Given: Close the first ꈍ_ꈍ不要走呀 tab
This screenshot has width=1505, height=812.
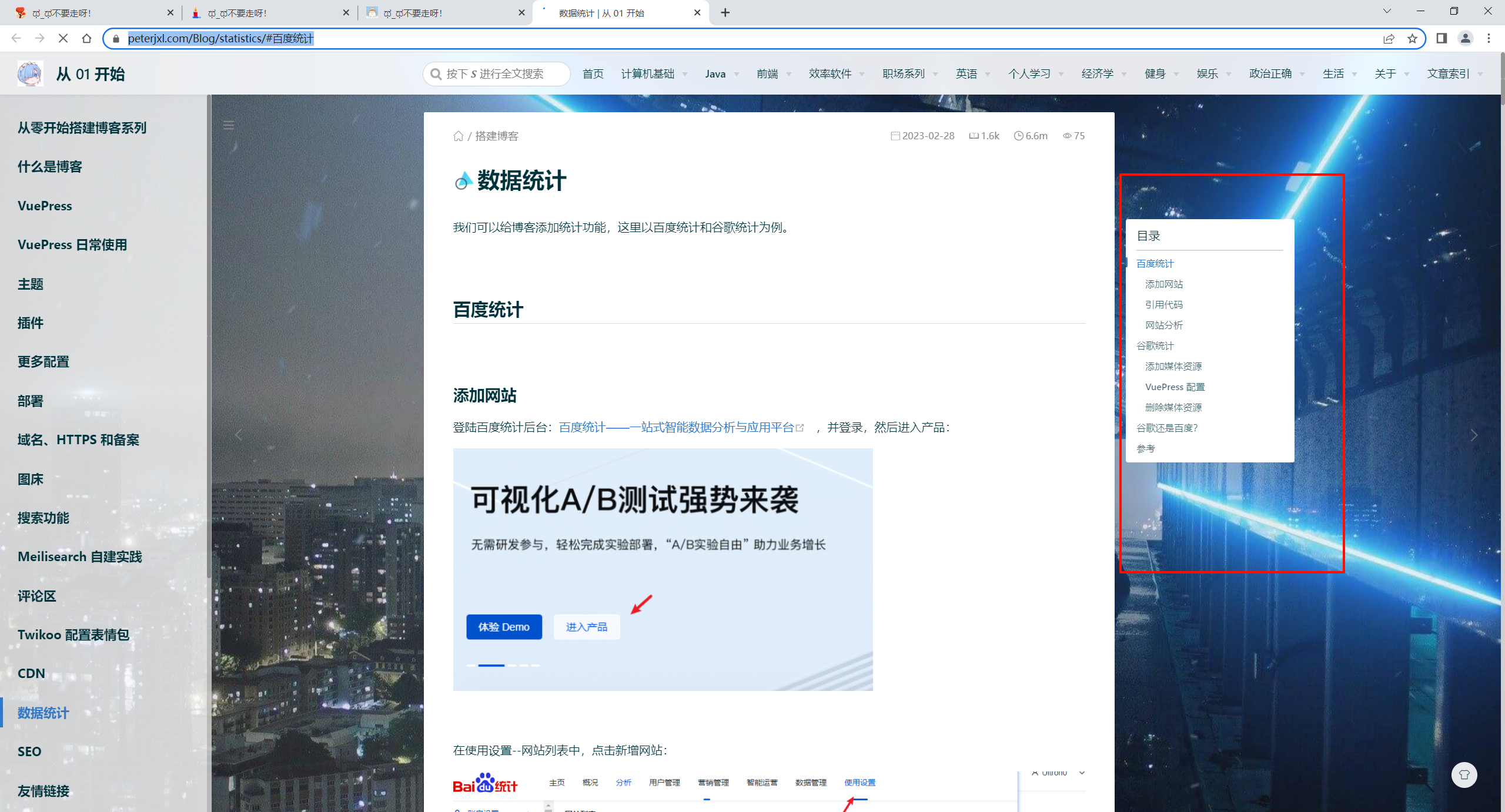Looking at the screenshot, I should (170, 12).
